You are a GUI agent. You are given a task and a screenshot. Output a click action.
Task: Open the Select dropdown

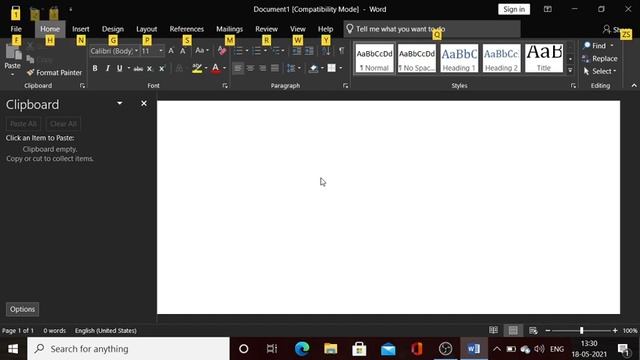tap(600, 71)
